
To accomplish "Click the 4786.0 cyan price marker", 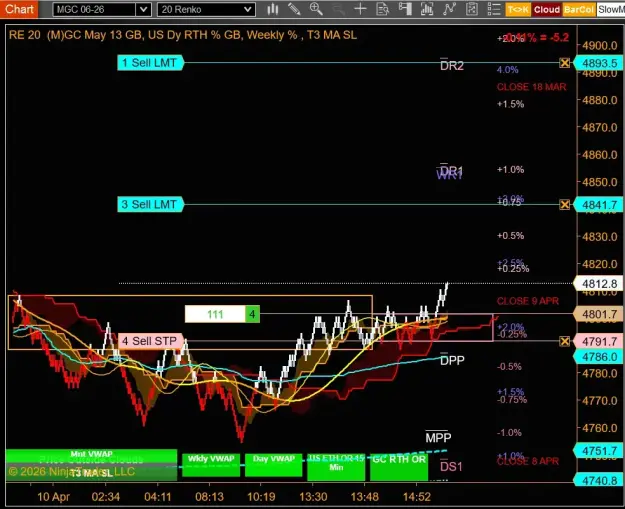I will pos(599,356).
